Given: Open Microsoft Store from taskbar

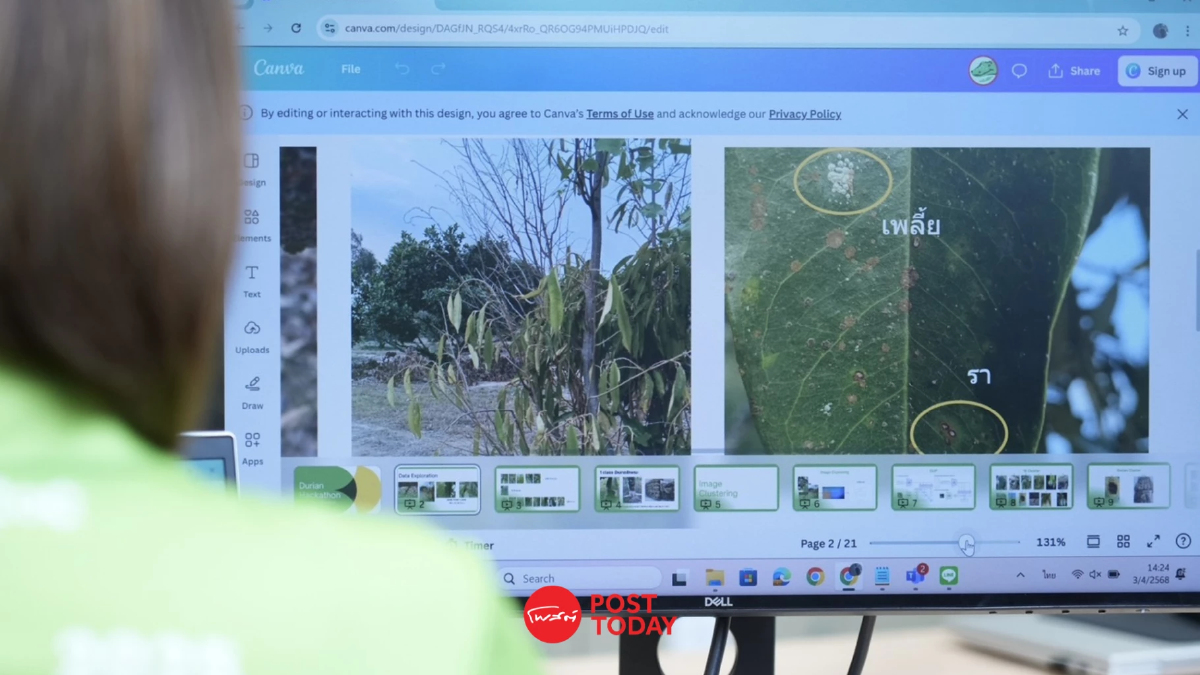Looking at the screenshot, I should click(x=748, y=577).
